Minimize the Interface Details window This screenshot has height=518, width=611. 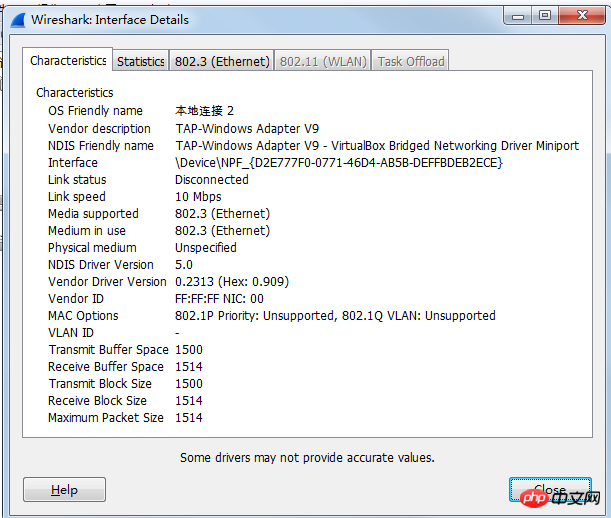[x=518, y=16]
